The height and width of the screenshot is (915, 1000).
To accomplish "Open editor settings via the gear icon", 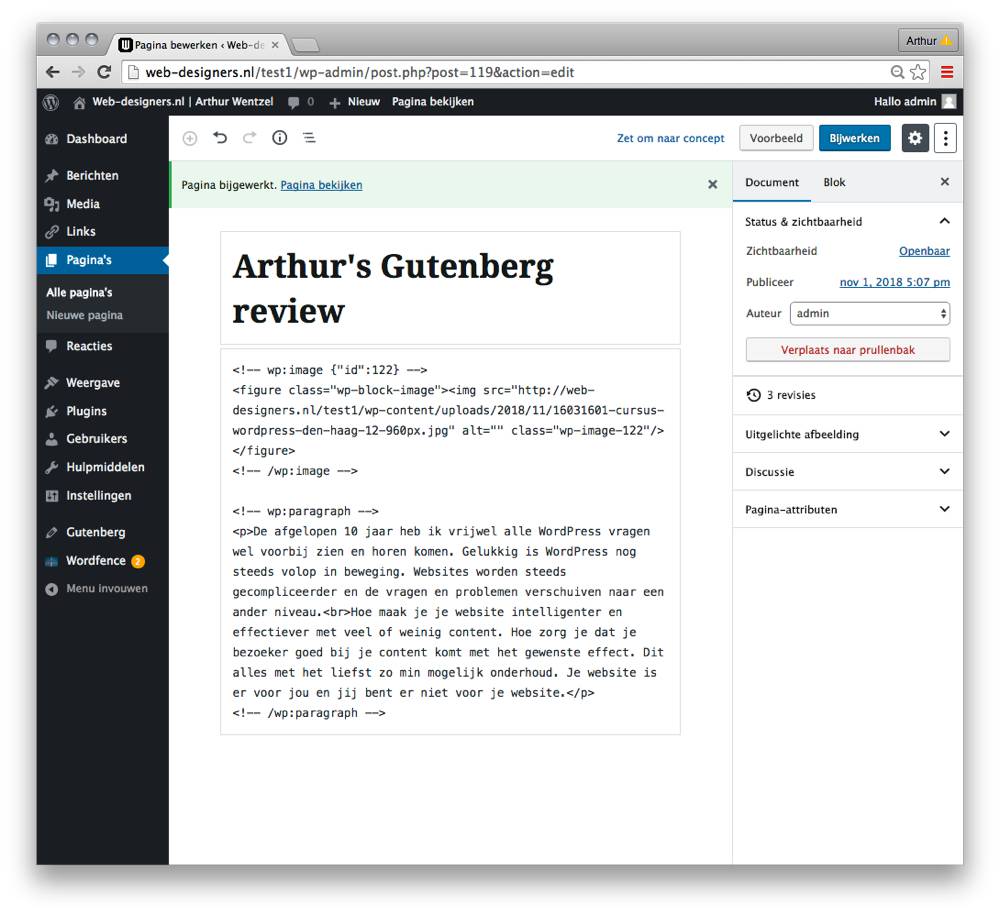I will [915, 138].
